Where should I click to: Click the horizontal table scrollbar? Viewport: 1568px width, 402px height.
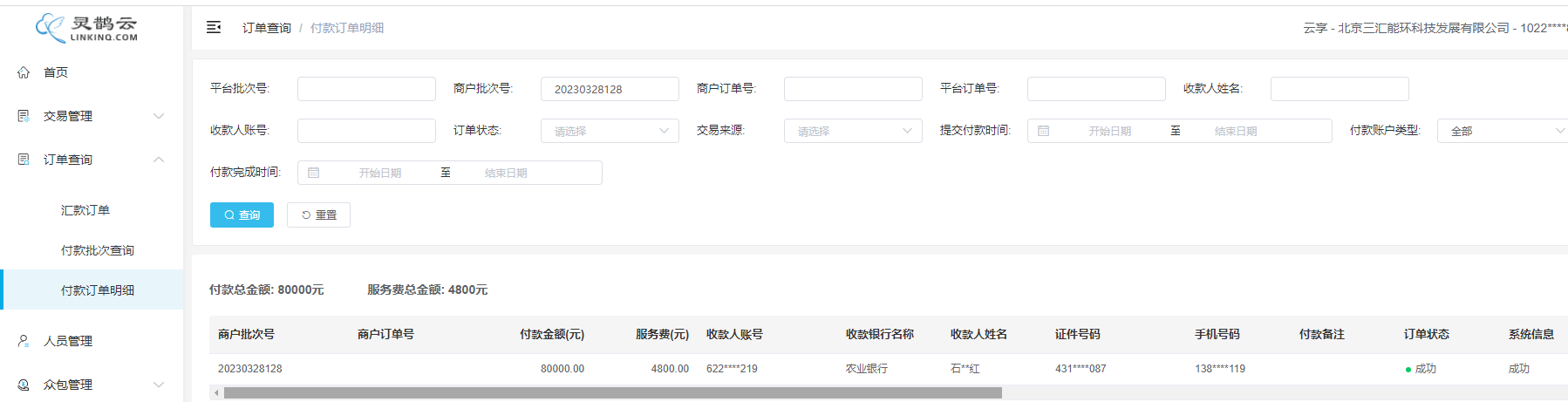pyautogui.click(x=612, y=393)
